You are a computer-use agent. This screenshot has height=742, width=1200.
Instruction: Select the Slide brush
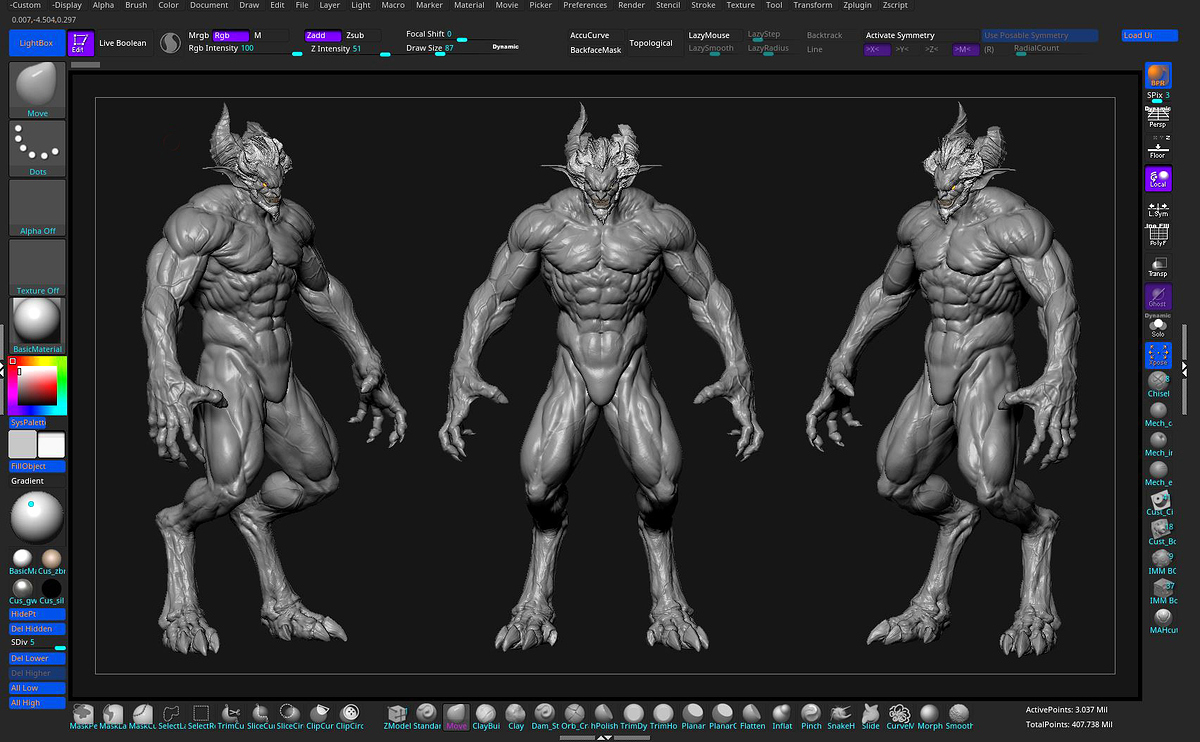pos(870,716)
